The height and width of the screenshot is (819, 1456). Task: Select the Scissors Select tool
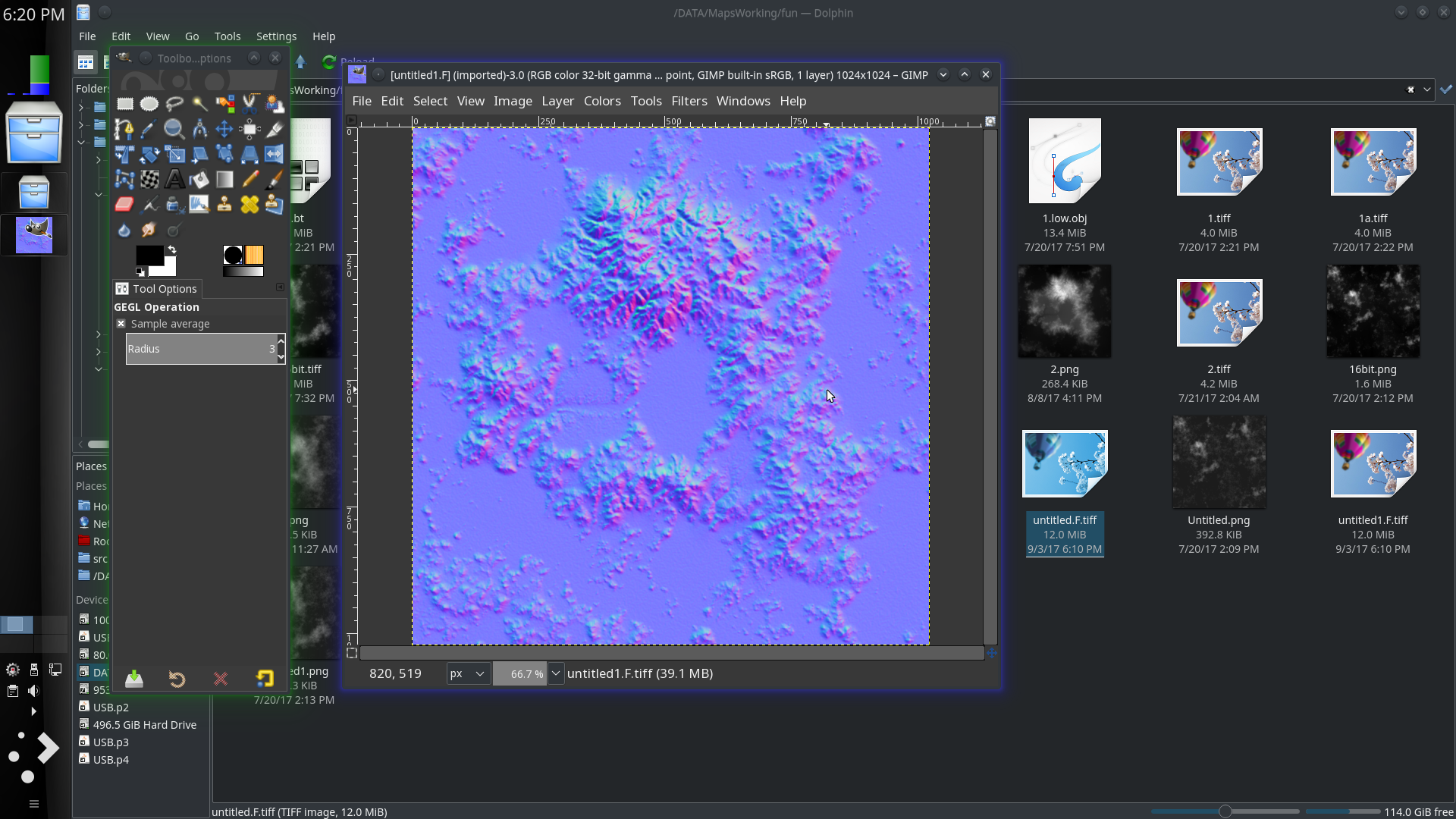(x=249, y=104)
